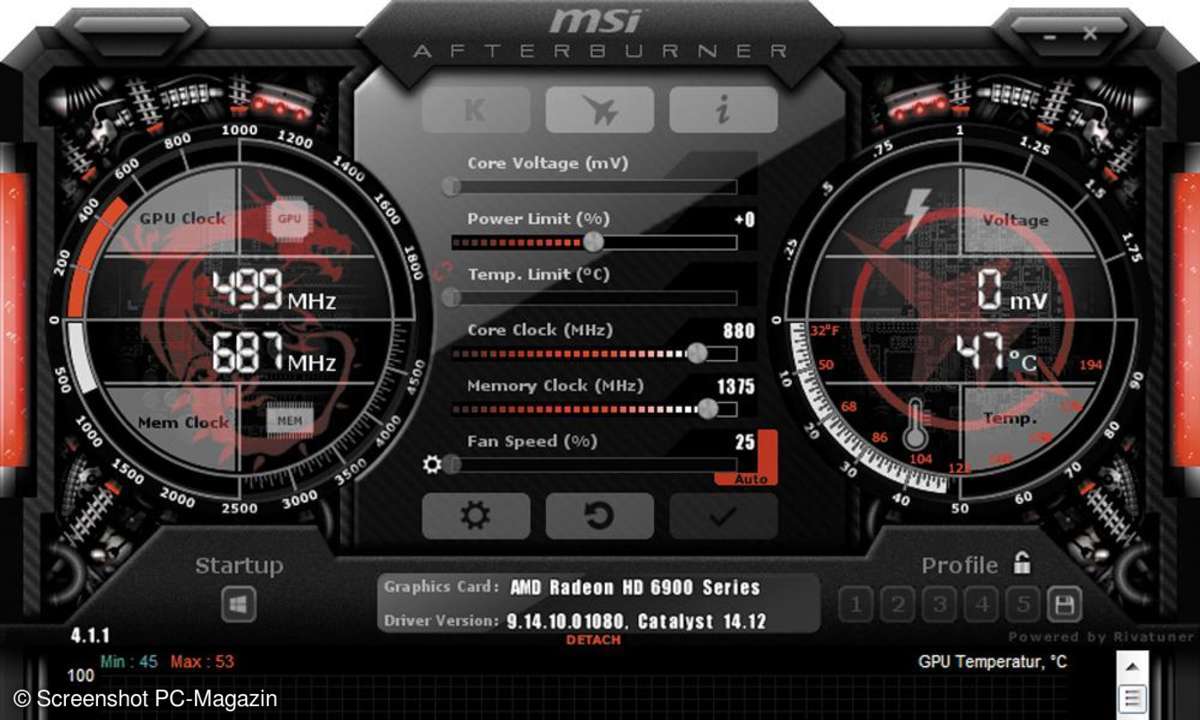
Task: Click the Memory Clock slider handle
Action: click(708, 408)
